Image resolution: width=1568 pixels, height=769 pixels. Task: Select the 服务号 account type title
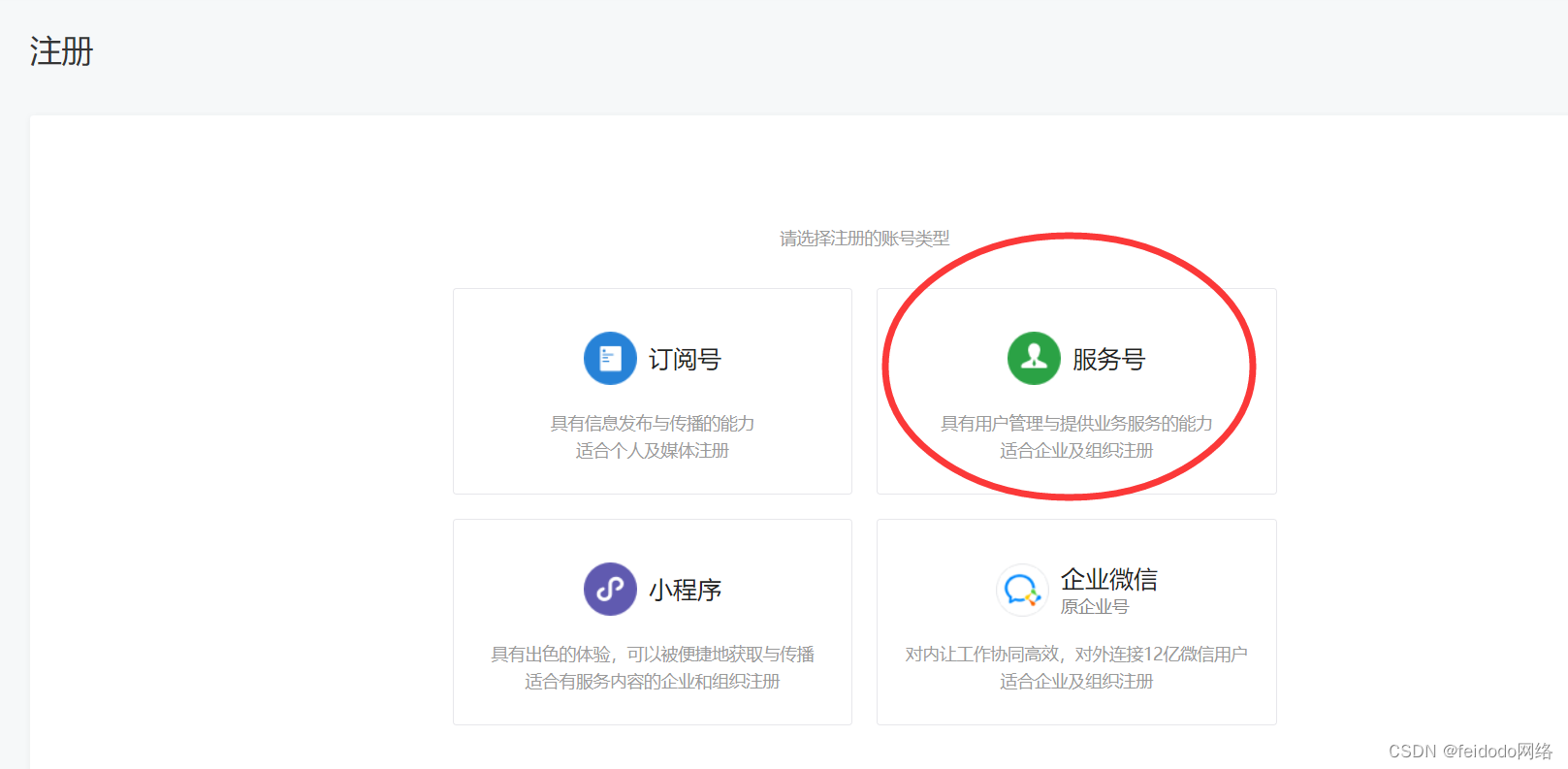coord(1108,360)
